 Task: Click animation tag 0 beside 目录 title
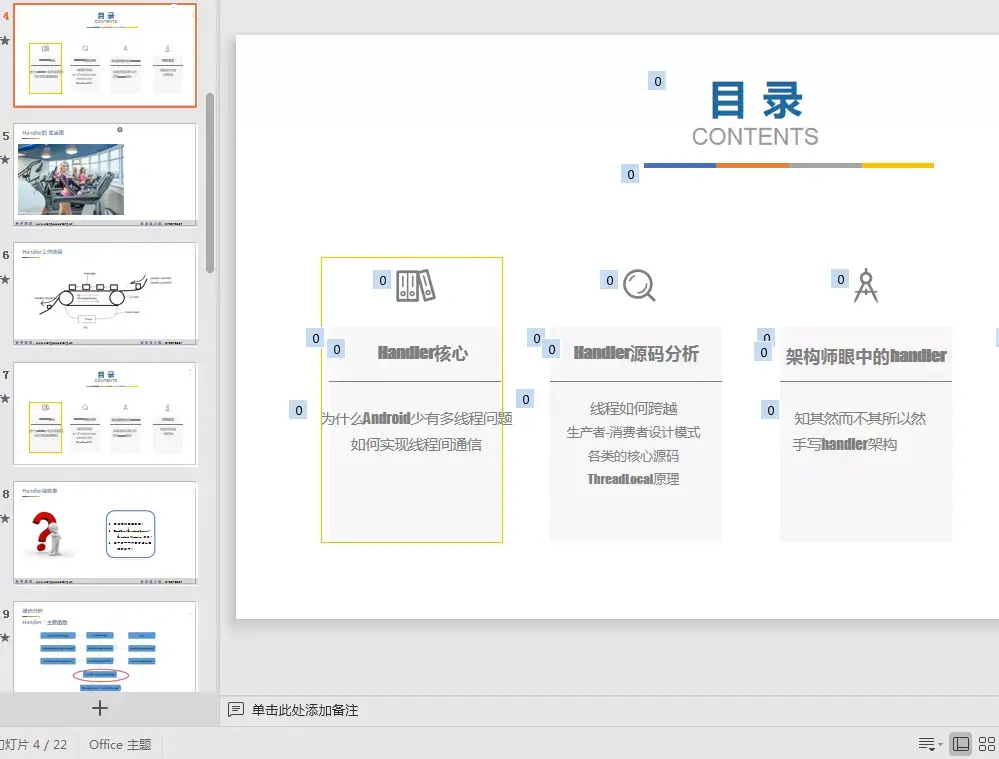(658, 81)
